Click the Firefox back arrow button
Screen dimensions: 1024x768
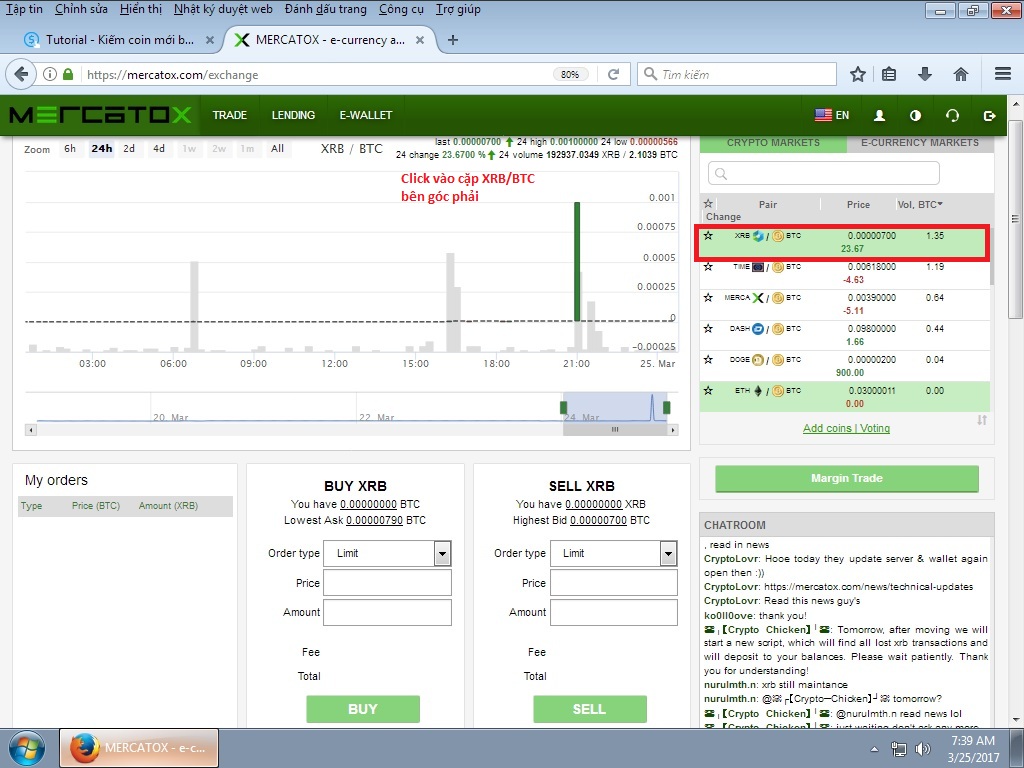pos(20,74)
